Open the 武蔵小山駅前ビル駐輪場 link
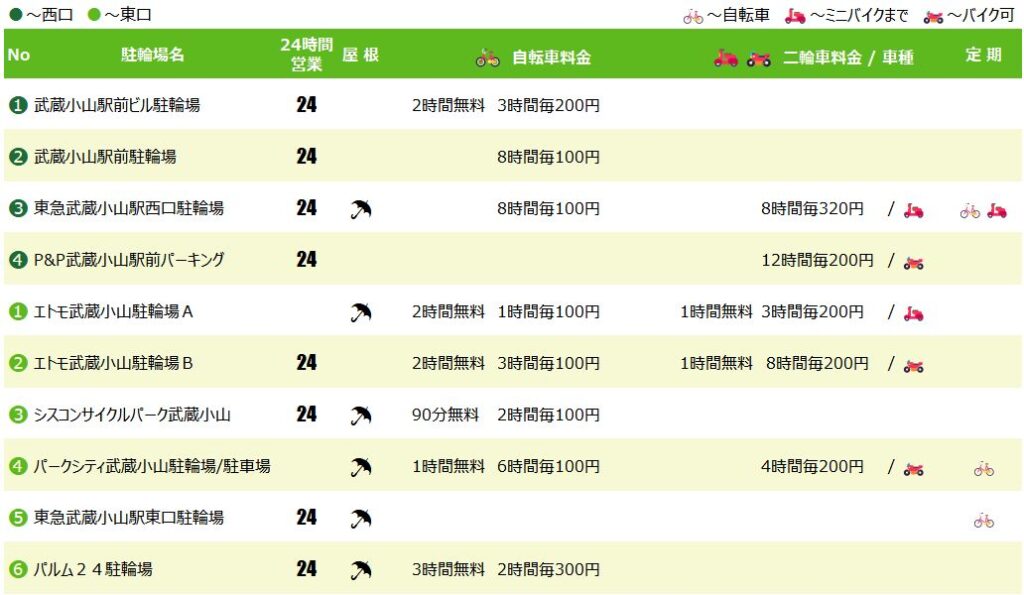Image resolution: width=1024 pixels, height=595 pixels. (117, 105)
